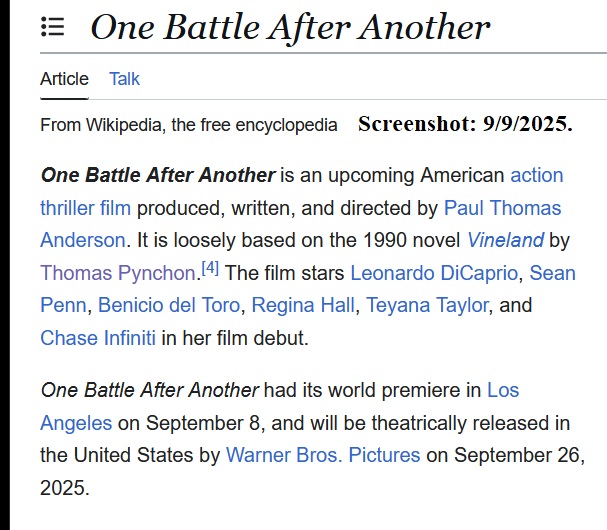The height and width of the screenshot is (530, 607).
Task: Click the page title One Battle After Another
Action: [290, 27]
